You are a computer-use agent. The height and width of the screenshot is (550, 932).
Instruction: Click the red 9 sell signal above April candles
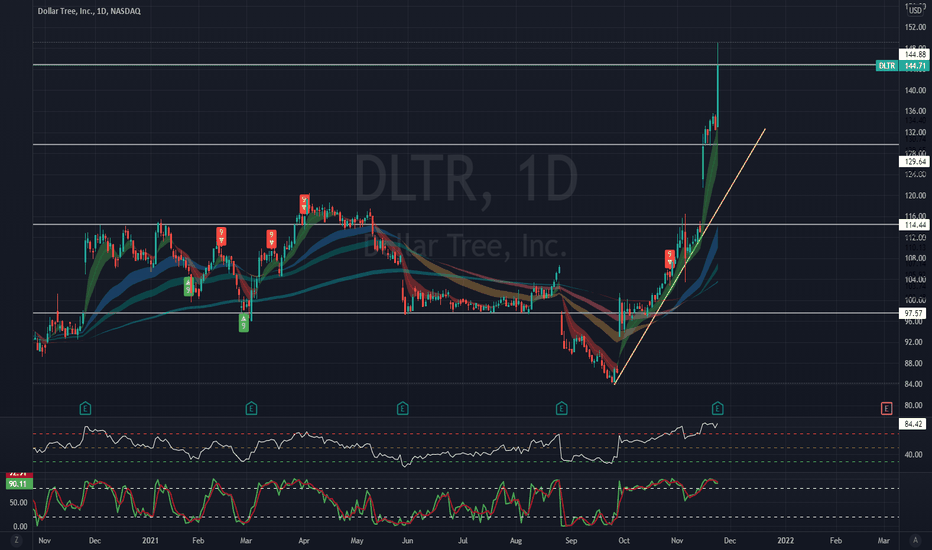tap(304, 204)
